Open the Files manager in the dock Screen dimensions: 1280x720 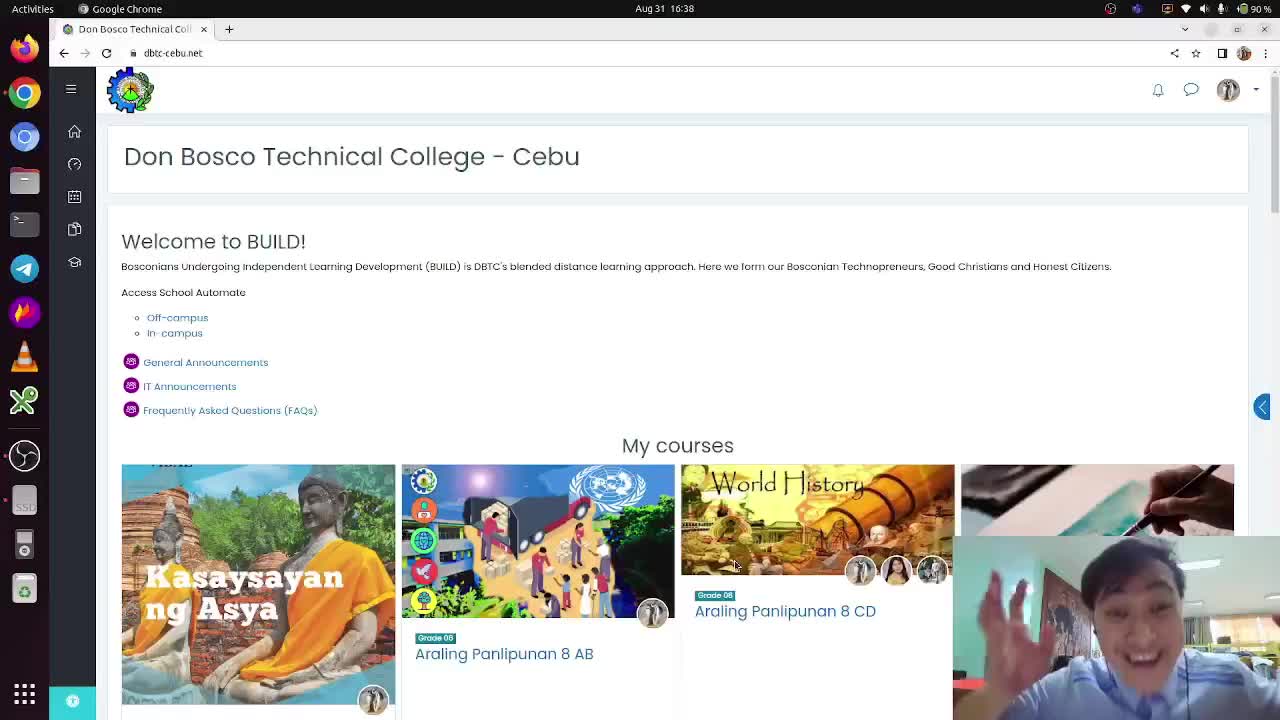[x=24, y=180]
